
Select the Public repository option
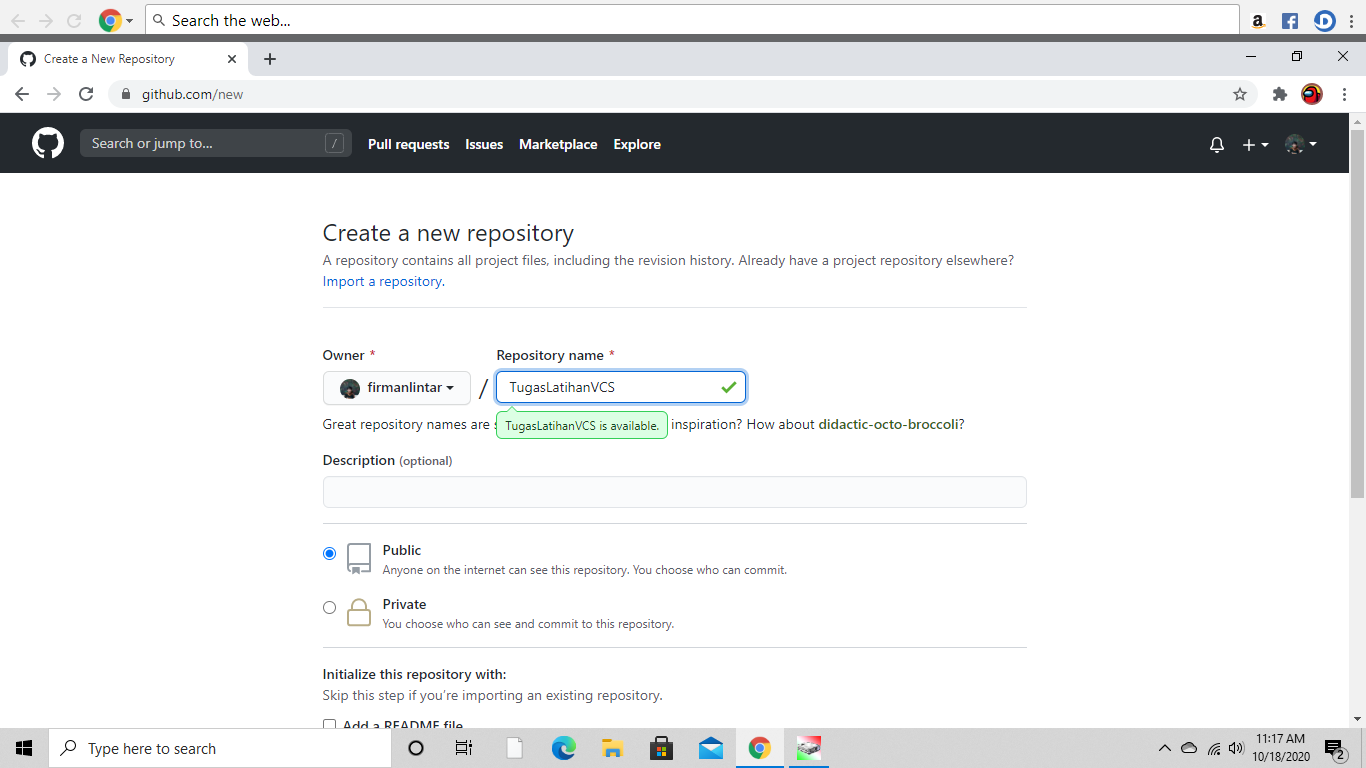coord(329,552)
